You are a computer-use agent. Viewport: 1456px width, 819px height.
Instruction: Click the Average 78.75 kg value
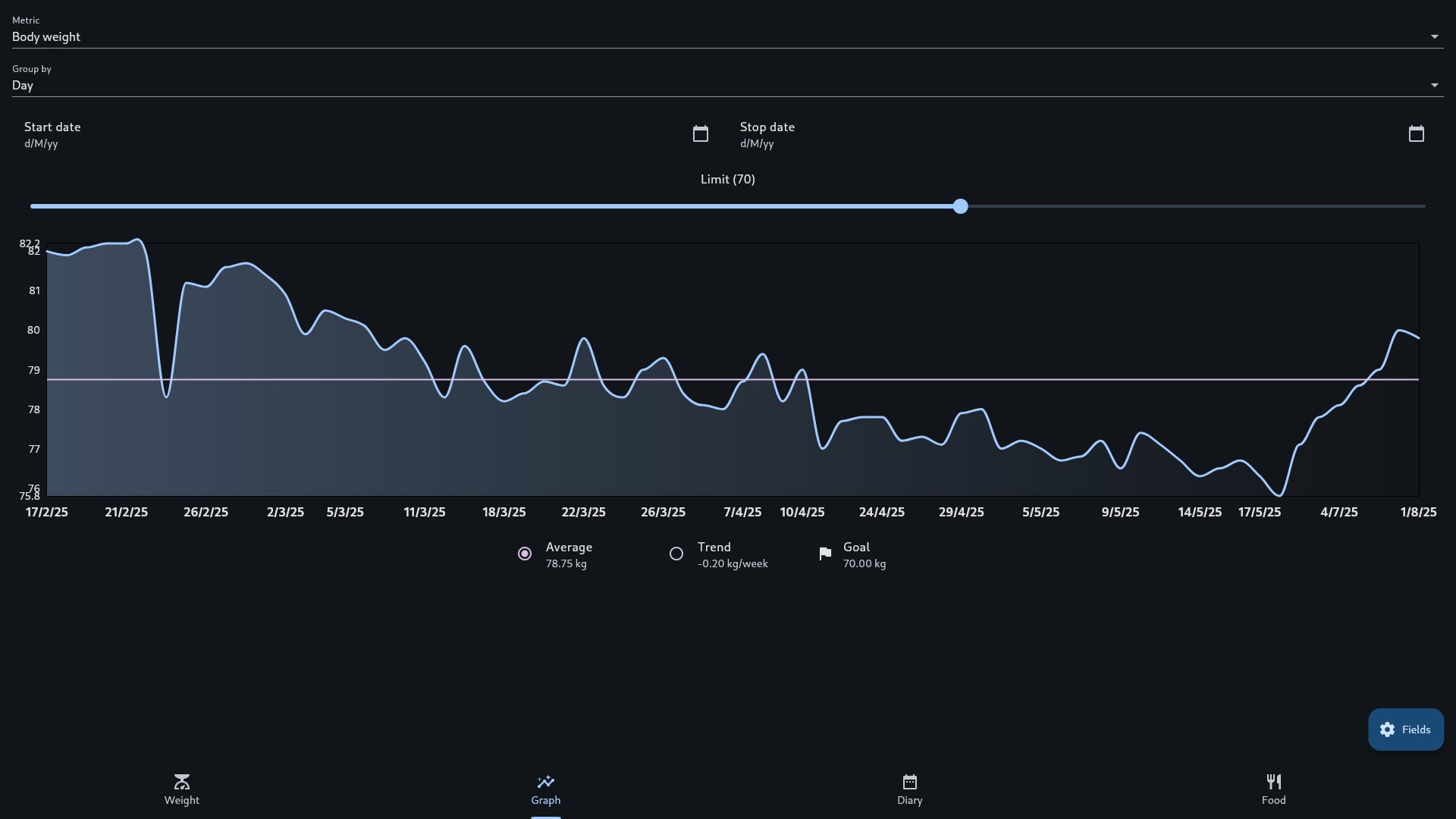(566, 564)
